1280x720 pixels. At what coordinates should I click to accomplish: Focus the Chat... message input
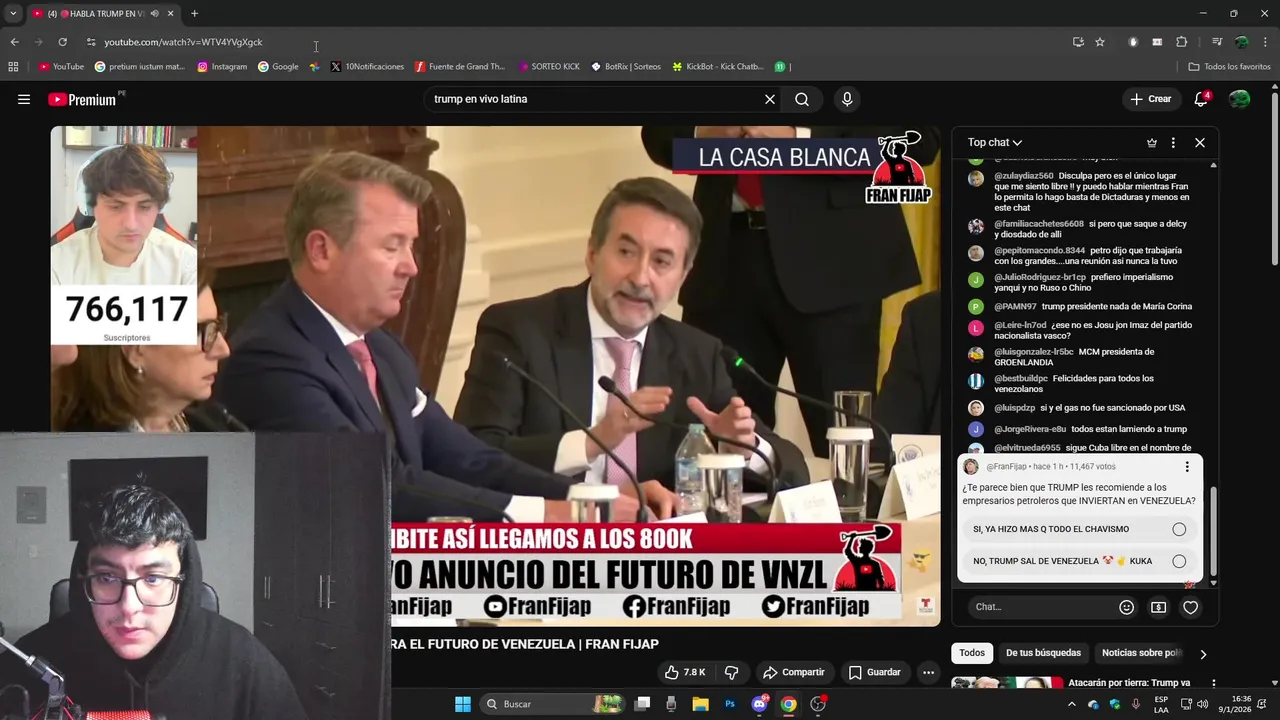pyautogui.click(x=1040, y=607)
